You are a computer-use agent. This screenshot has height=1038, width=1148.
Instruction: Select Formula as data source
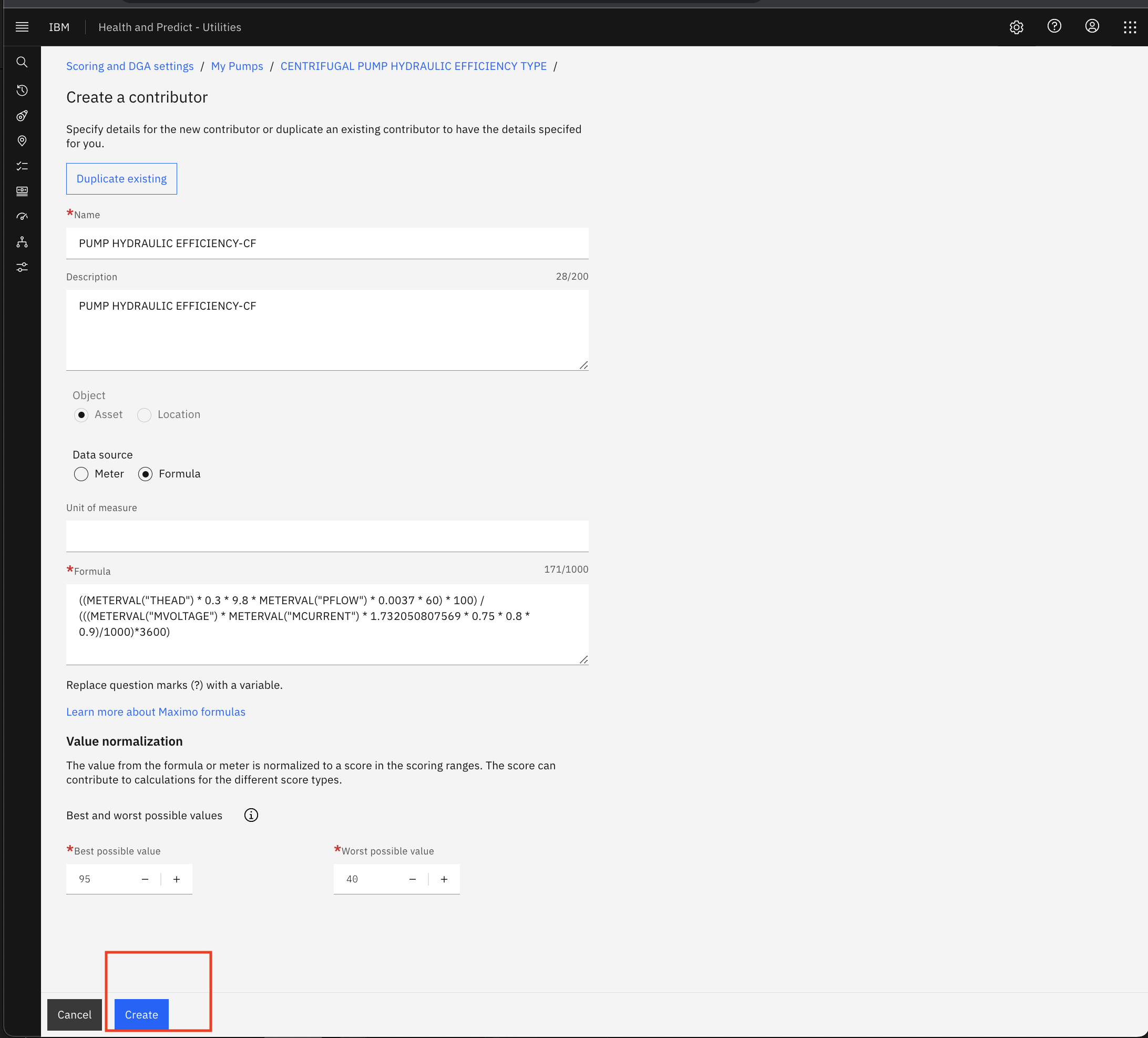145,474
